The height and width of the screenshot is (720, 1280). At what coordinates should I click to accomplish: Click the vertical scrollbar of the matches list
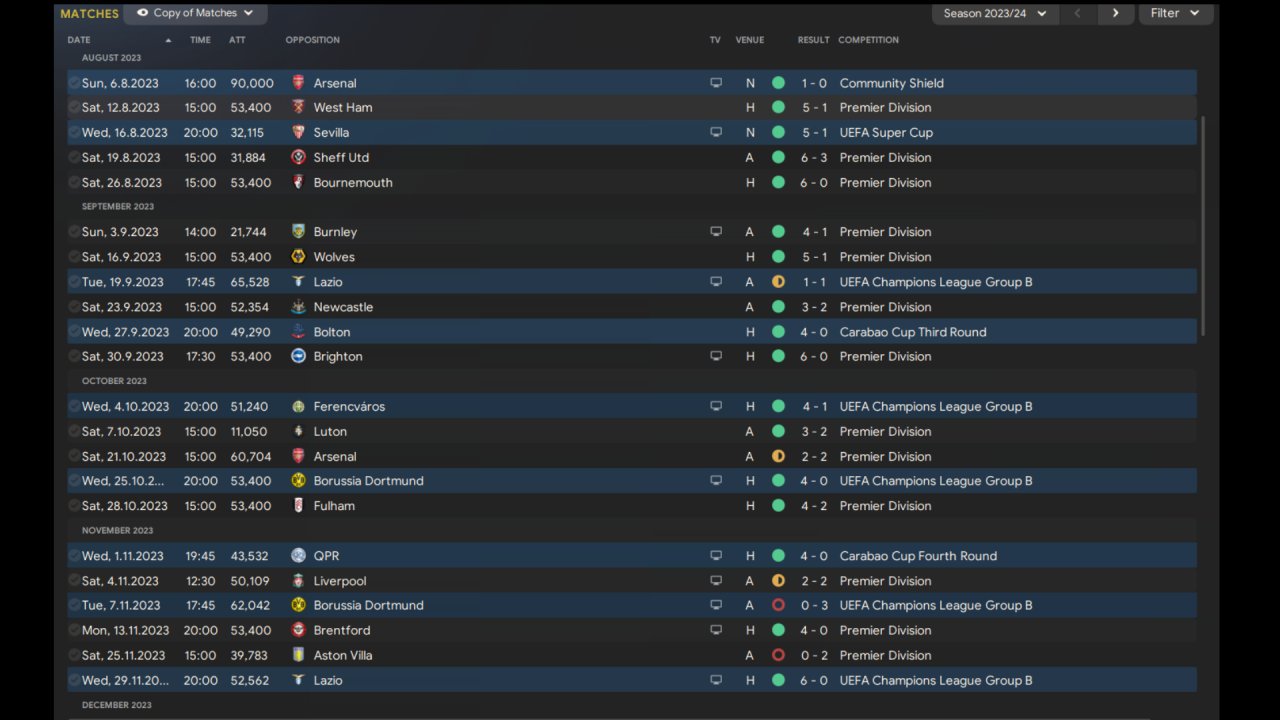(1203, 225)
